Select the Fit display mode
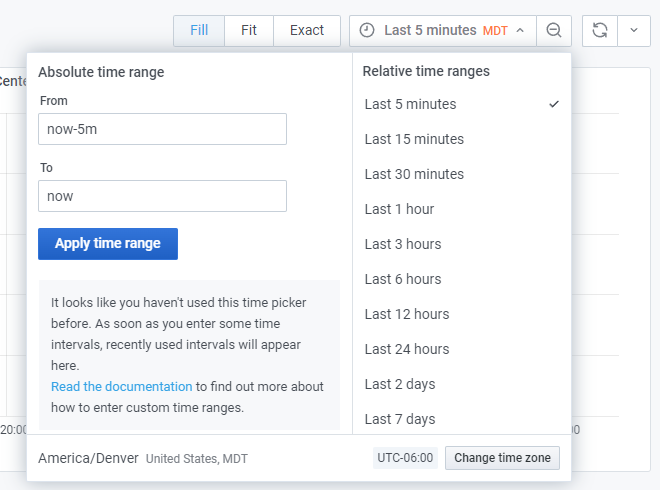This screenshot has height=490, width=660. (x=249, y=31)
